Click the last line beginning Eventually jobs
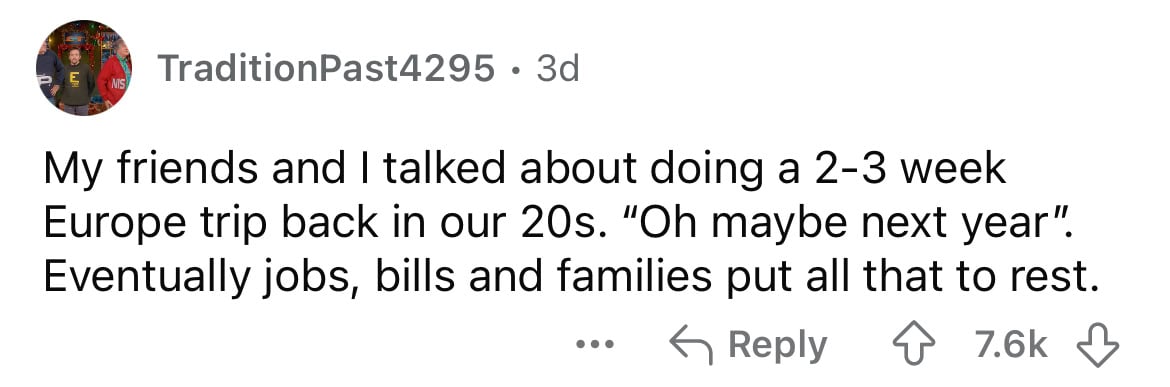Viewport: 1170px width, 387px height. tap(572, 277)
